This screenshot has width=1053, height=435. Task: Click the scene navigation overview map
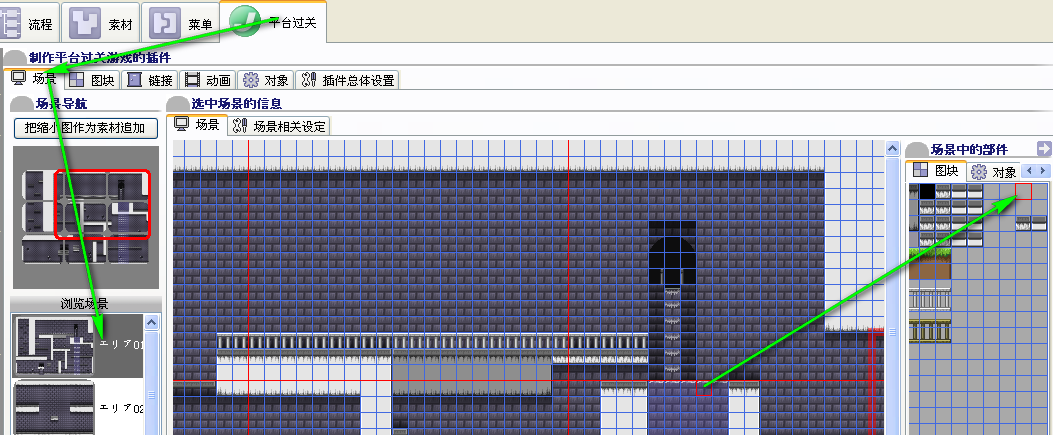86,218
